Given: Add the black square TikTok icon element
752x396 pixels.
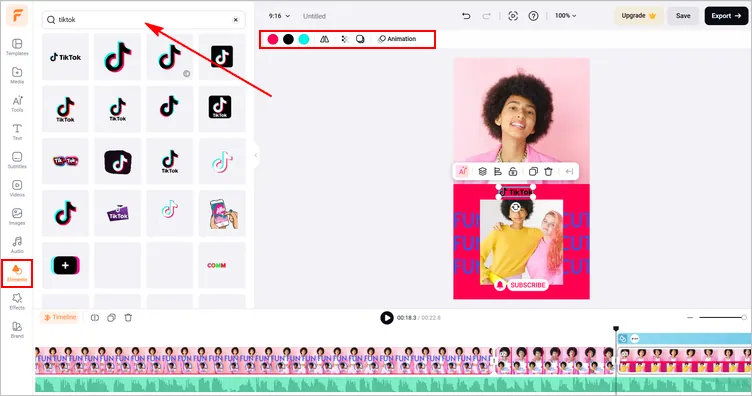Looking at the screenshot, I should [x=222, y=57].
